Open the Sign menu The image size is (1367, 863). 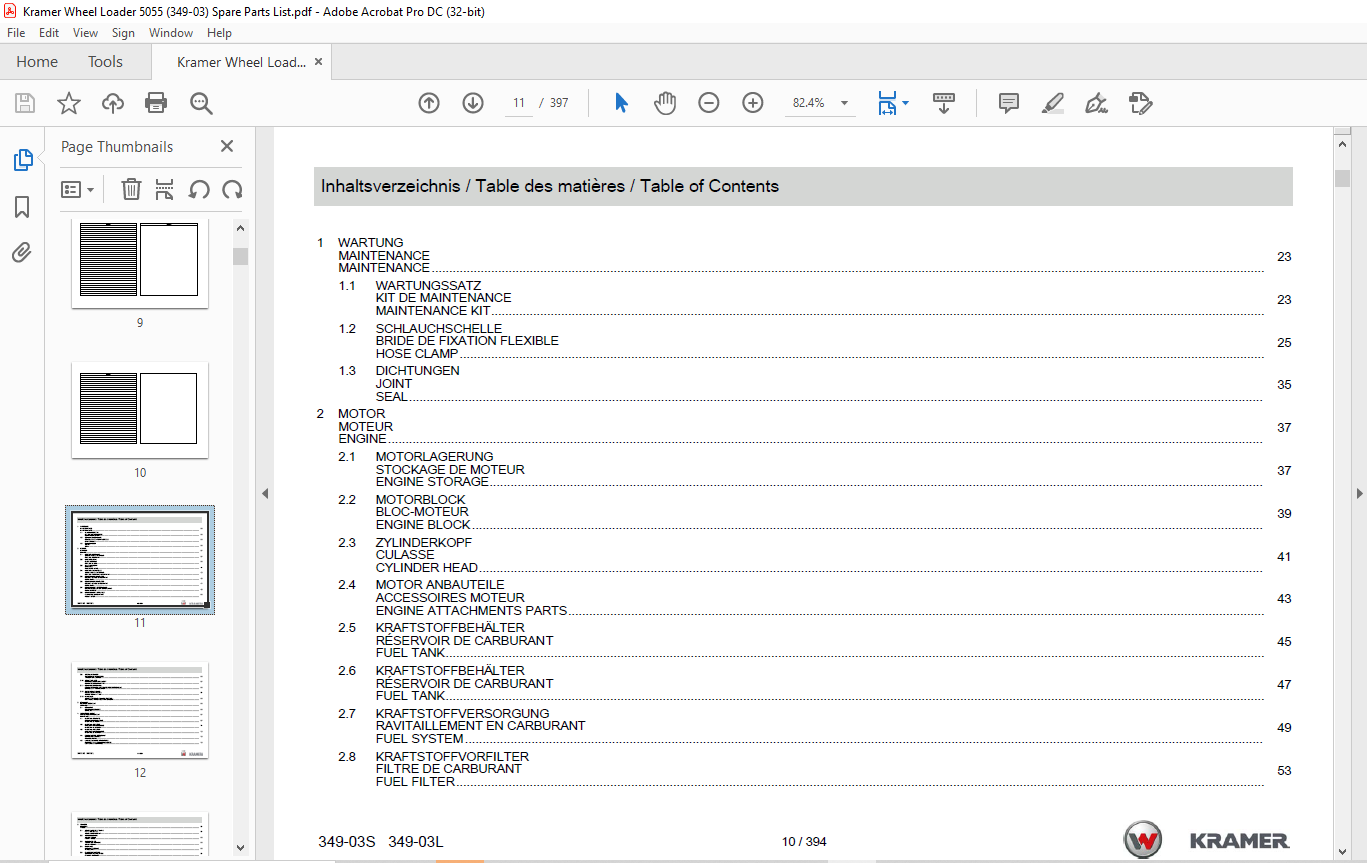click(123, 33)
